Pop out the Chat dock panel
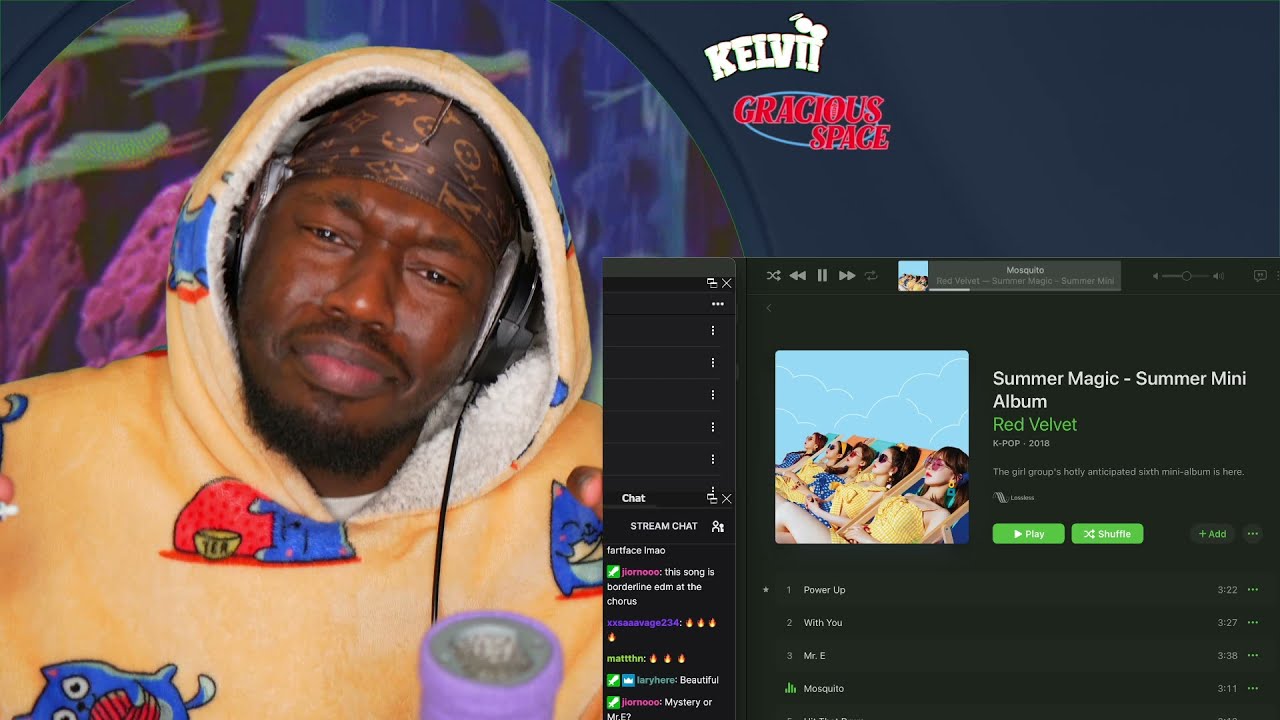This screenshot has height=720, width=1280. click(712, 498)
